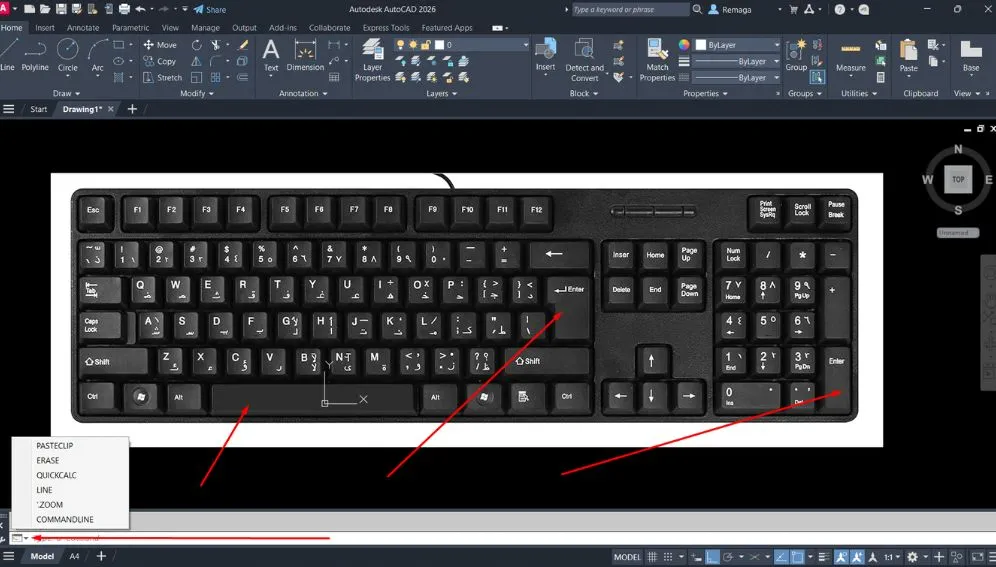Click the Insert block icon

[545, 55]
